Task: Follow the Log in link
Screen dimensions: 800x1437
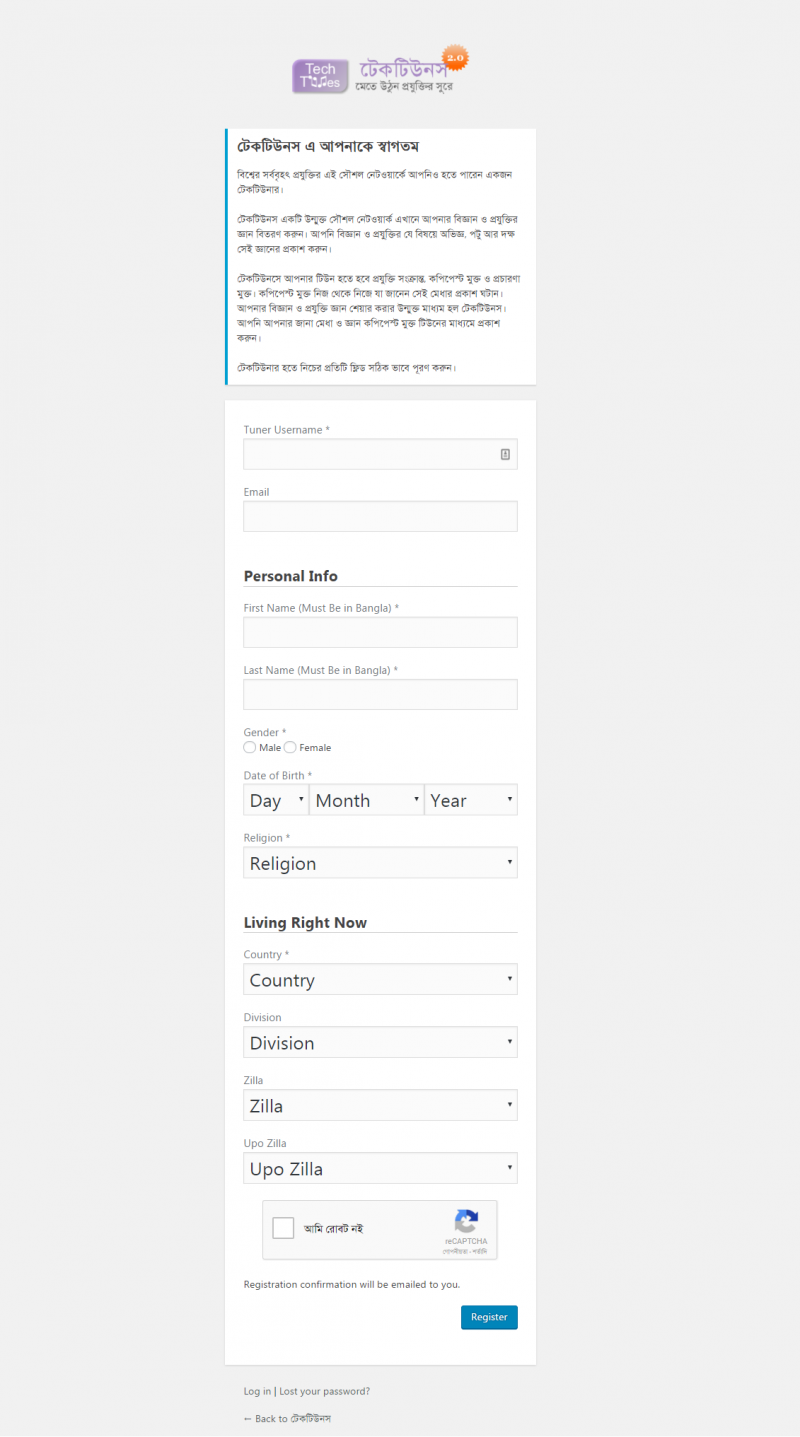Action: (x=257, y=1391)
